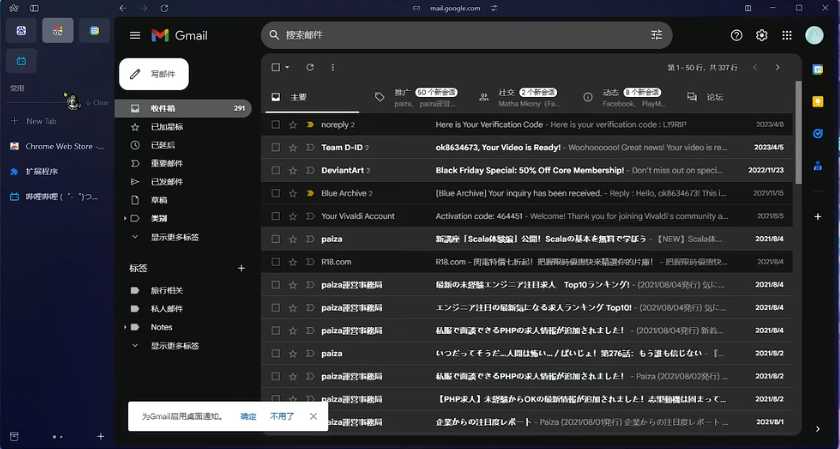Viewport: 840px width, 449px height.
Task: Click the Gmail support help icon
Action: point(737,35)
